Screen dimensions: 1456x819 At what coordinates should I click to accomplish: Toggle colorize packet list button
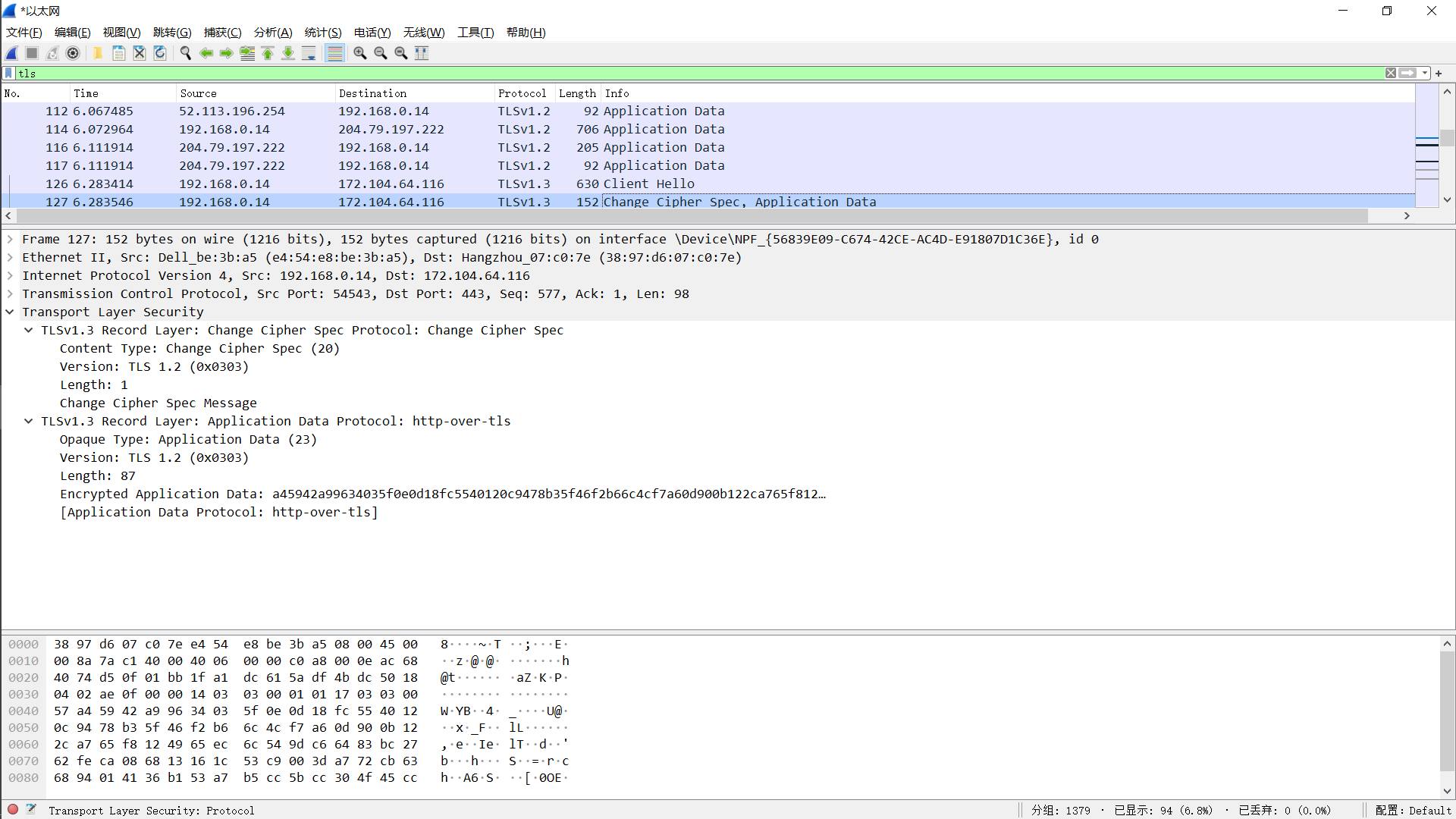coord(334,53)
